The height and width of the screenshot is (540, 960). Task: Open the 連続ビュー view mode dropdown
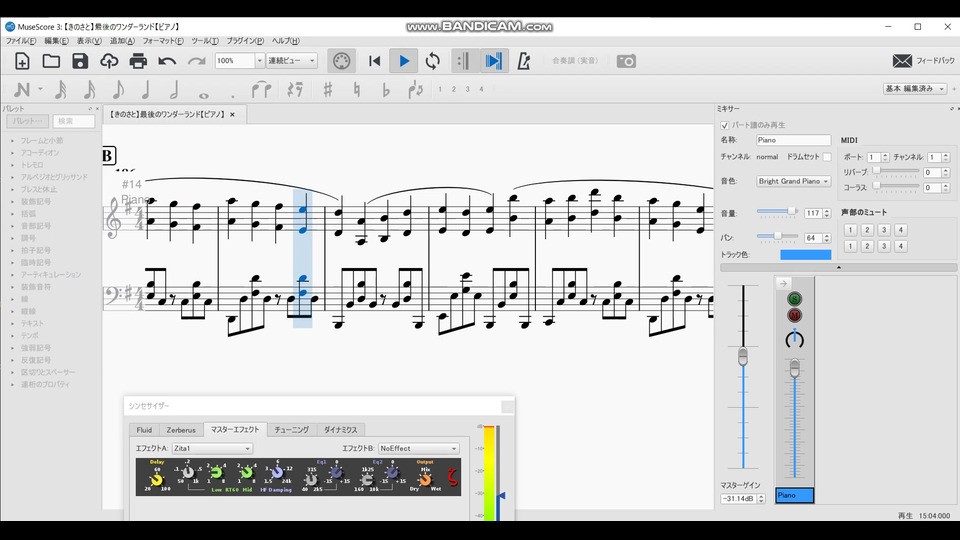pyautogui.click(x=291, y=61)
